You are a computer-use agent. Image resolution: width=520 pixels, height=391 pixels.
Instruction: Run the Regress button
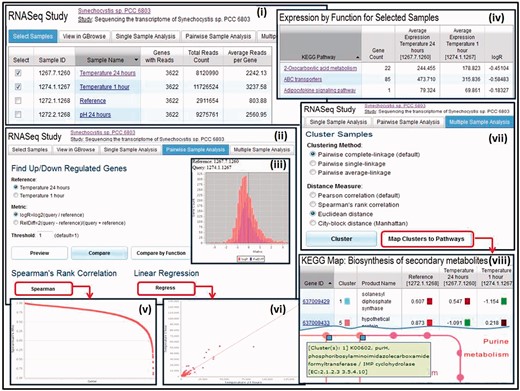coord(166,288)
